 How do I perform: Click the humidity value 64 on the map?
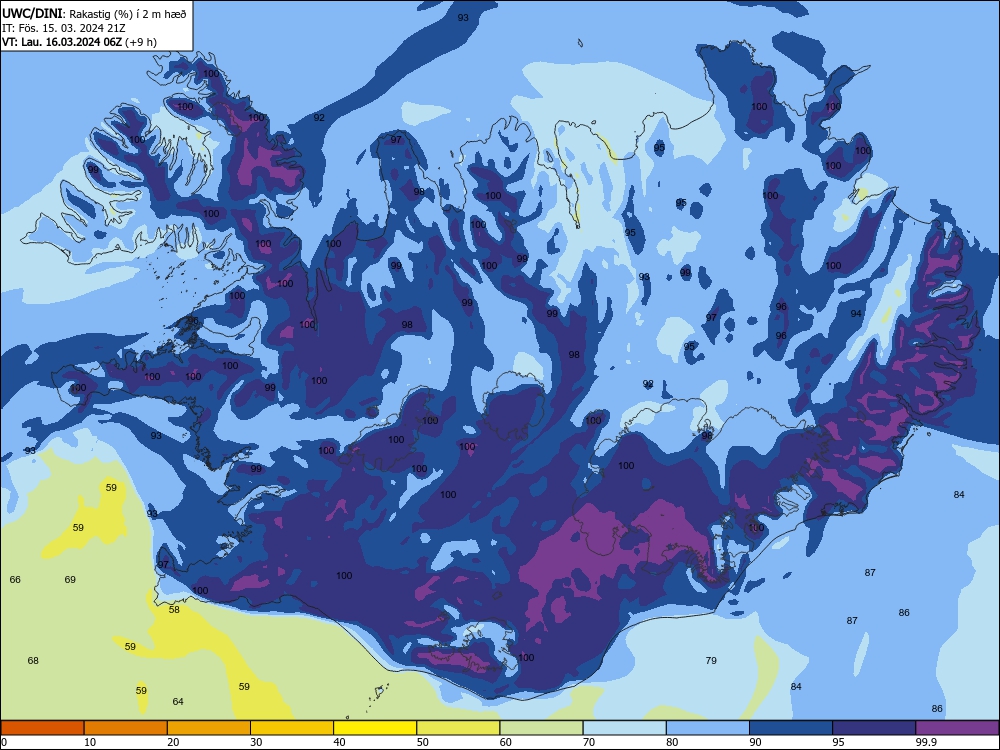(178, 702)
